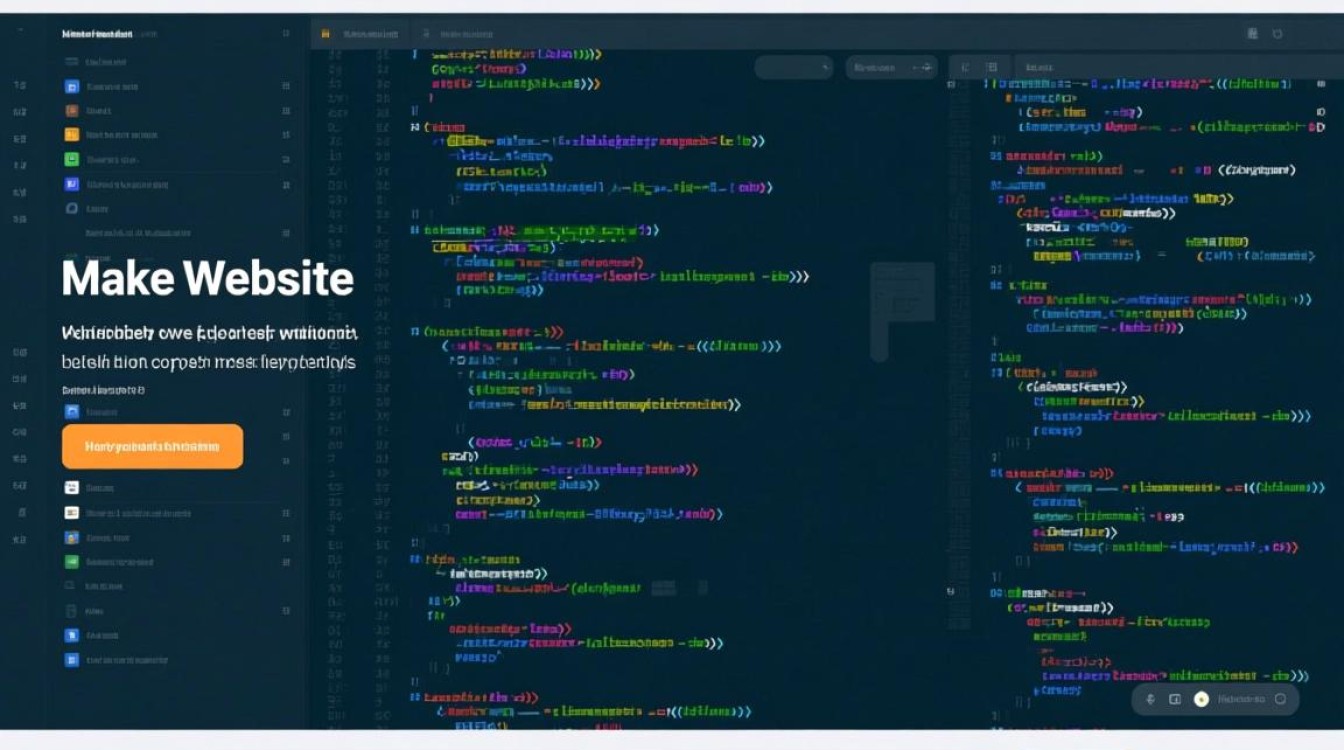Click the blue icon at top of sidebar list
Image resolution: width=1344 pixels, height=750 pixels.
coord(71,87)
